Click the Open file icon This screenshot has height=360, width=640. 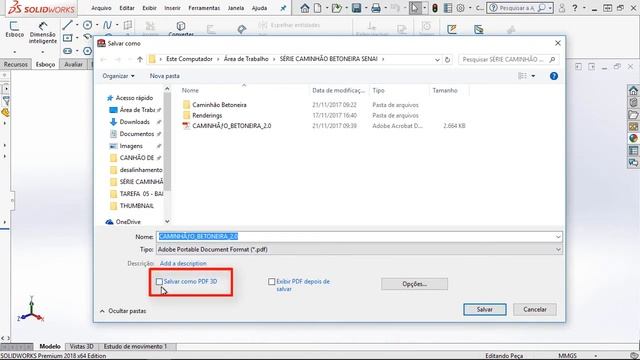(336, 8)
